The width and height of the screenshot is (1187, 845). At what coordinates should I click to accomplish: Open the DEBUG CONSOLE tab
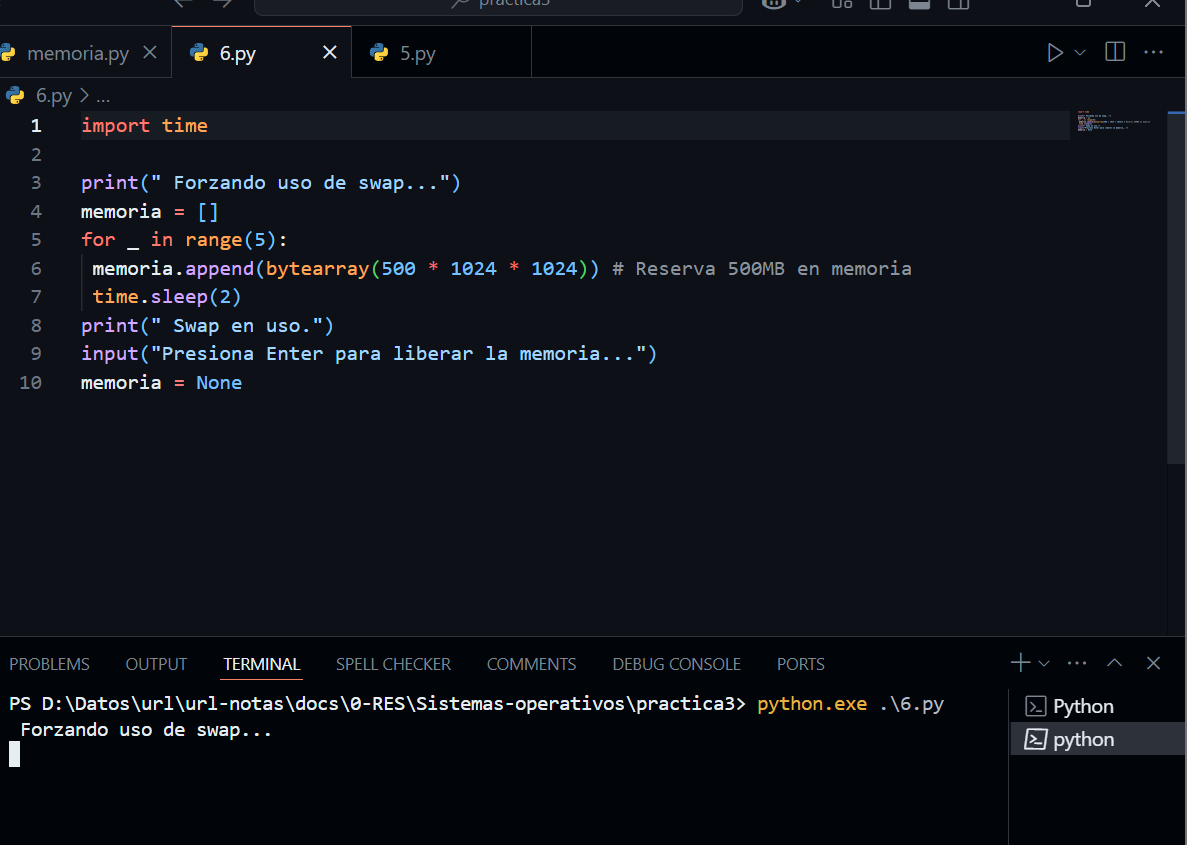tap(676, 664)
